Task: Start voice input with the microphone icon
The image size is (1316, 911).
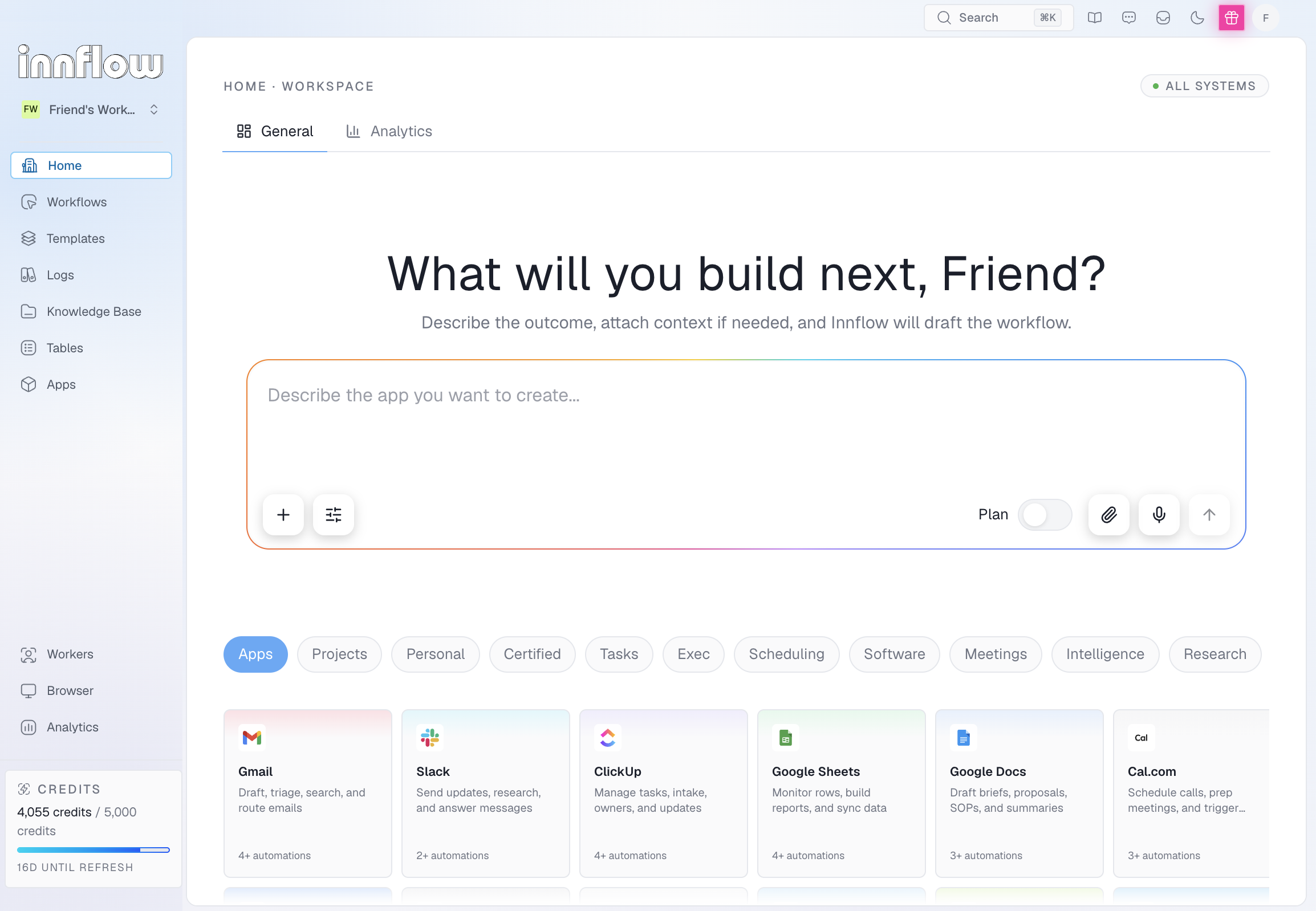Action: 1159,515
